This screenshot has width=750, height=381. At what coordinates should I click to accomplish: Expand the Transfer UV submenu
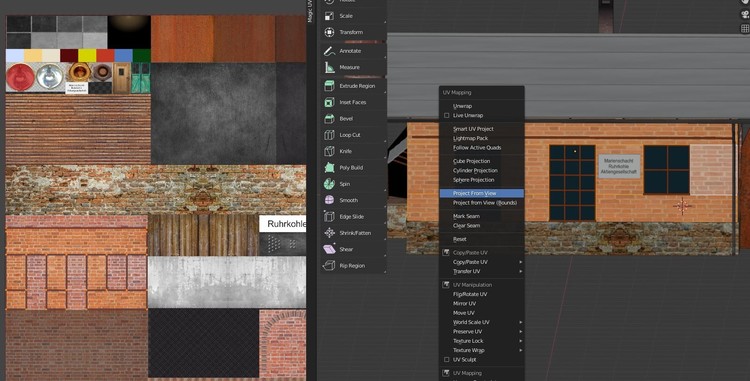coord(482,272)
